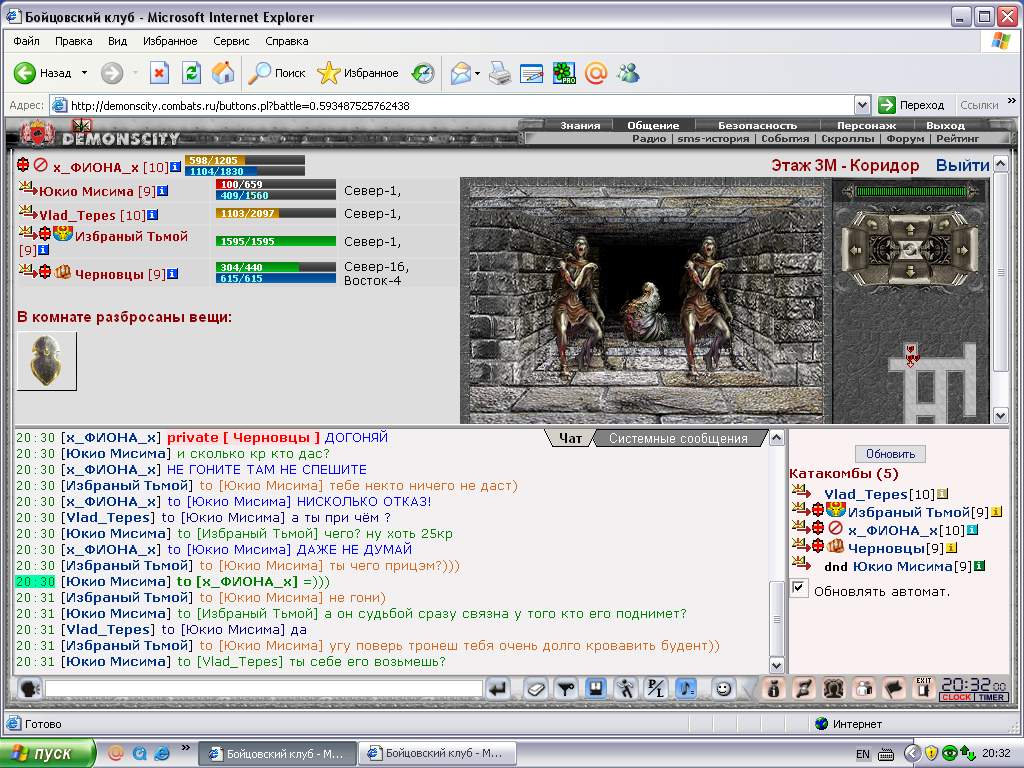Image resolution: width=1024 pixels, height=768 pixels.
Task: Open the History clock icon
Action: pyautogui.click(x=423, y=72)
